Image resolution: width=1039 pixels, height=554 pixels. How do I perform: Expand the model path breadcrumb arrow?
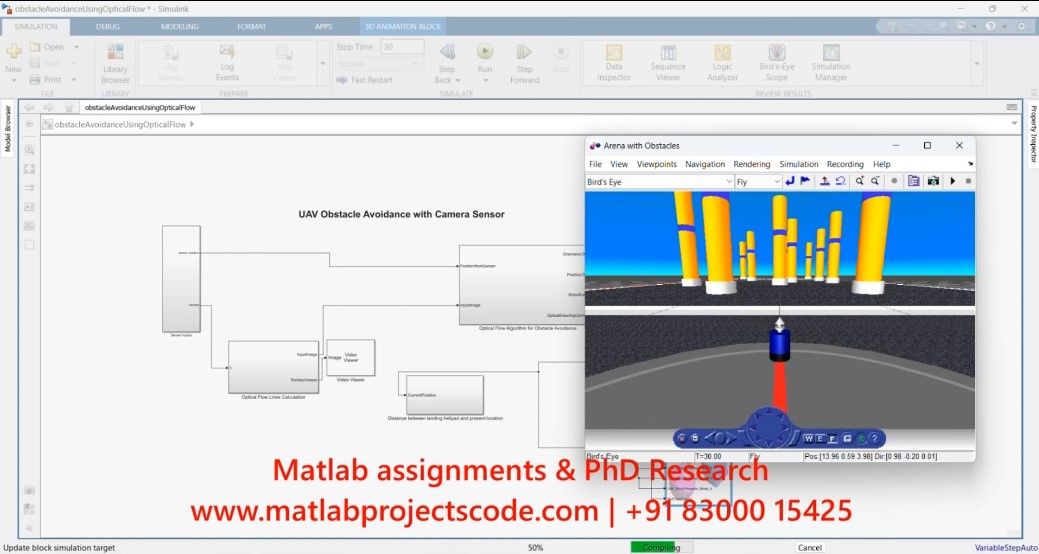191,124
